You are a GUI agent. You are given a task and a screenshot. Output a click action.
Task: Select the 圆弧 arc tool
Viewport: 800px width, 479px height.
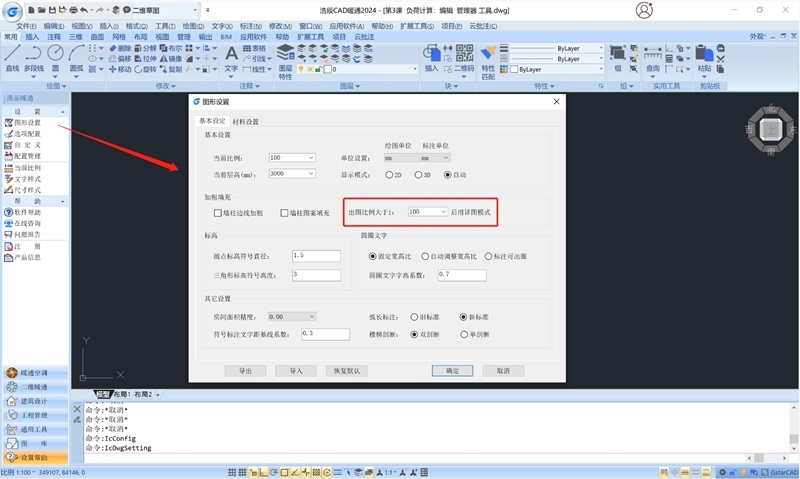pos(76,58)
